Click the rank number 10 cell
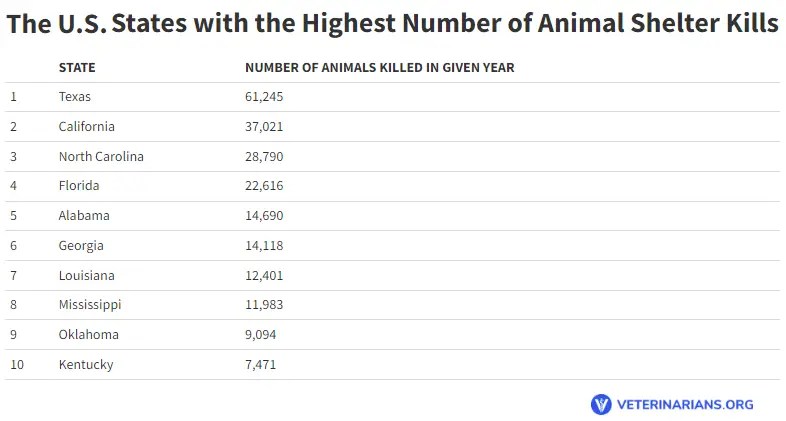Screen dimensions: 786x421 17,365
